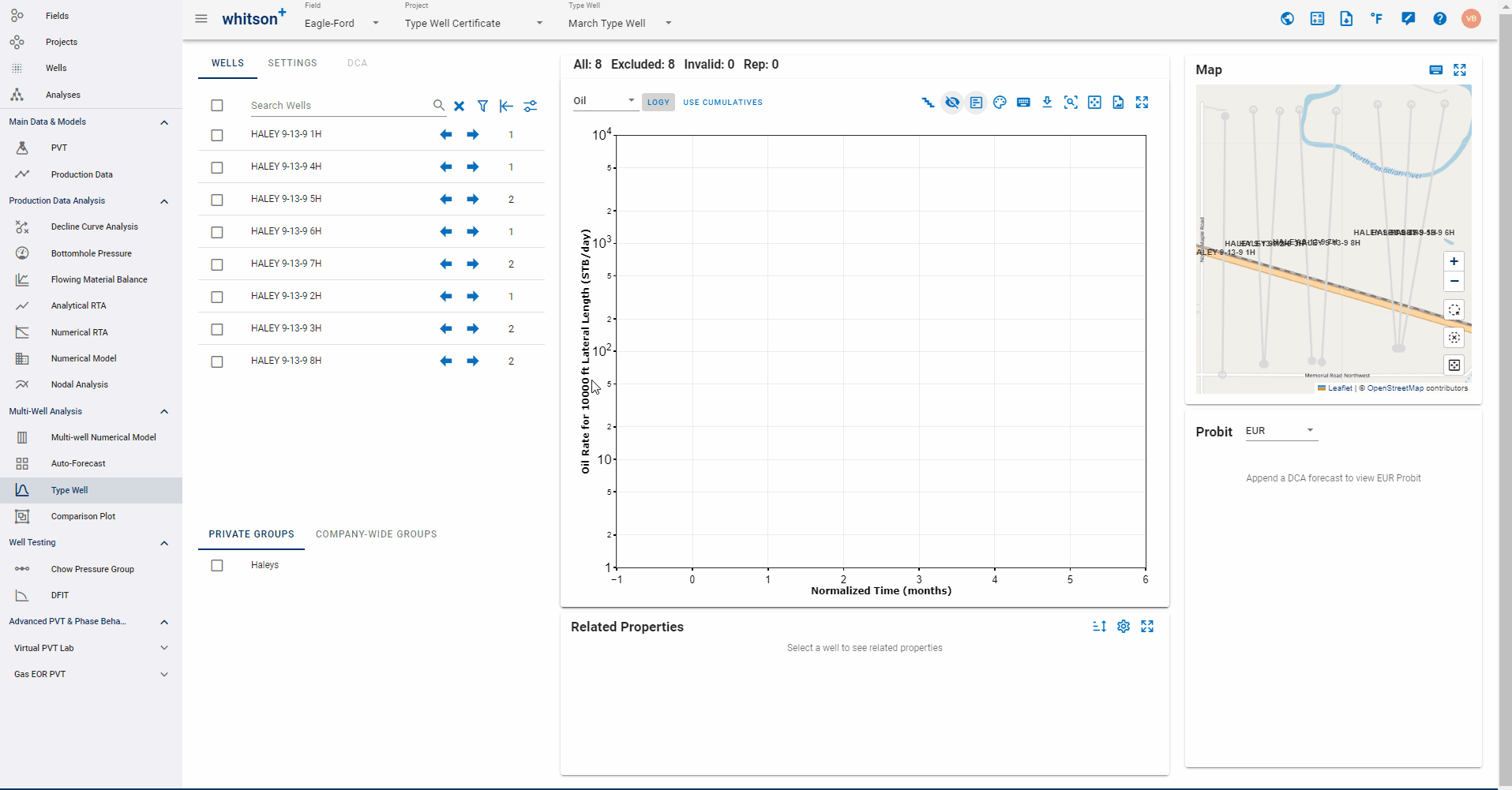The image size is (1512, 790).
Task: Switch to the SETTINGS tab
Action: [292, 63]
